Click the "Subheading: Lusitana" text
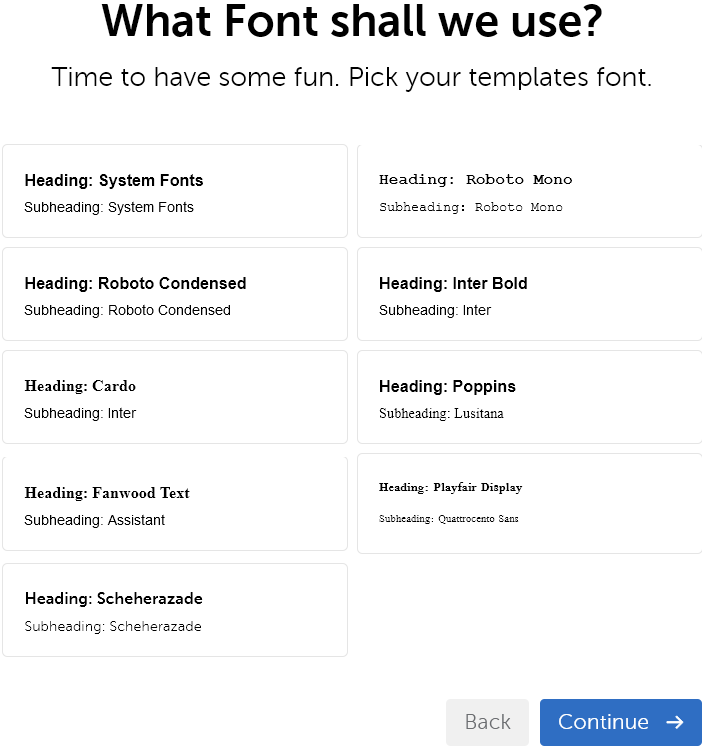This screenshot has height=746, width=705. (x=441, y=413)
